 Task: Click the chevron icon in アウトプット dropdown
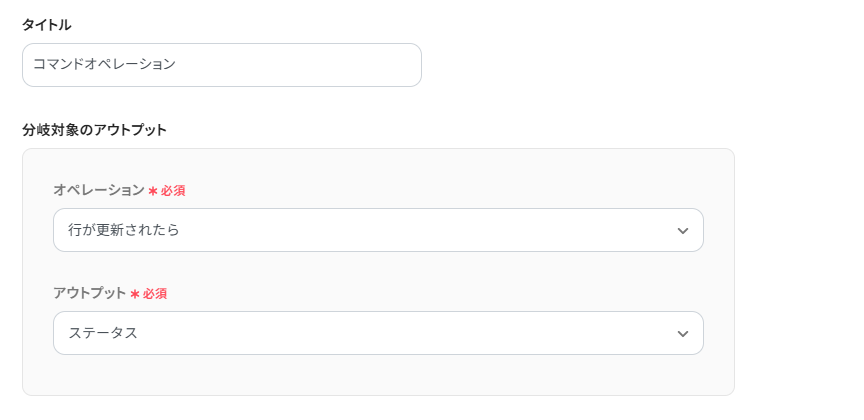(683, 334)
